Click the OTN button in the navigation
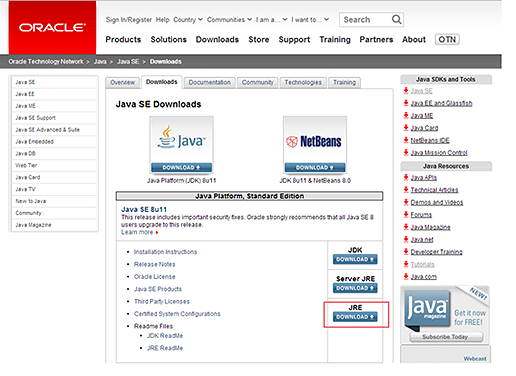This screenshot has width=516, height=376. (x=447, y=39)
